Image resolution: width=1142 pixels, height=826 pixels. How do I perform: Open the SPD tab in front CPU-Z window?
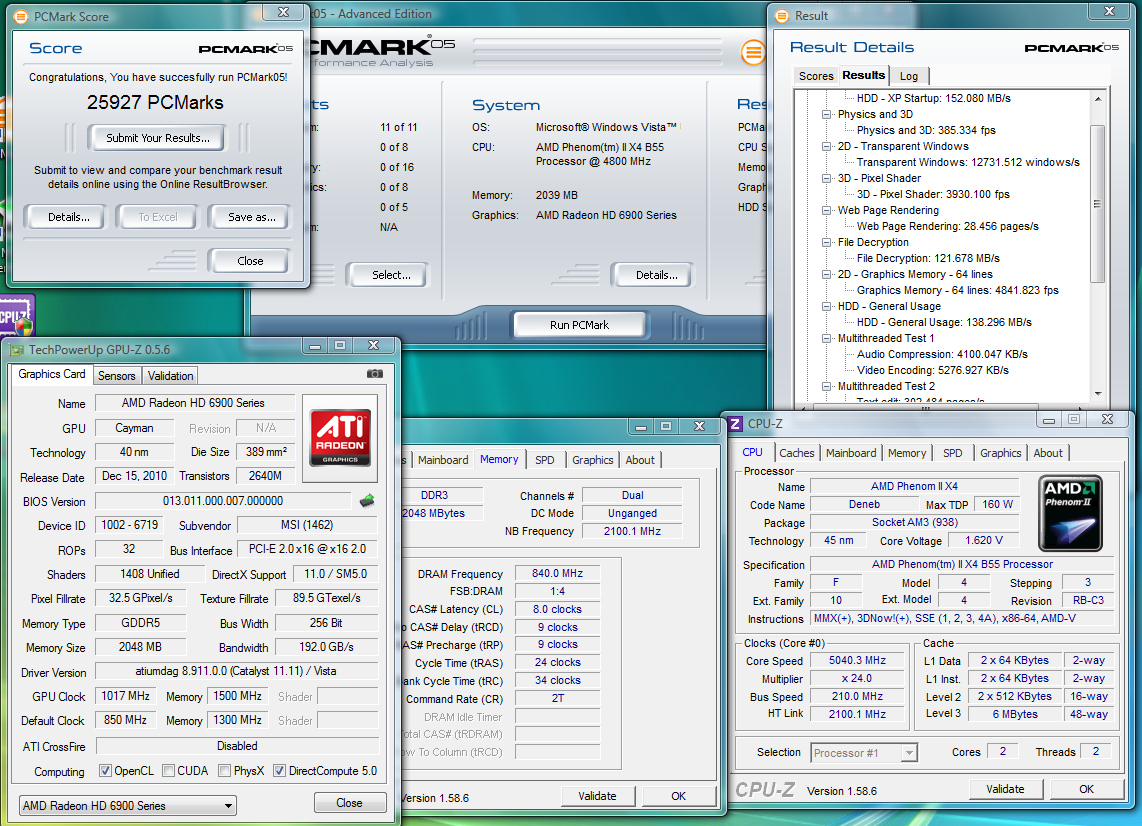952,453
